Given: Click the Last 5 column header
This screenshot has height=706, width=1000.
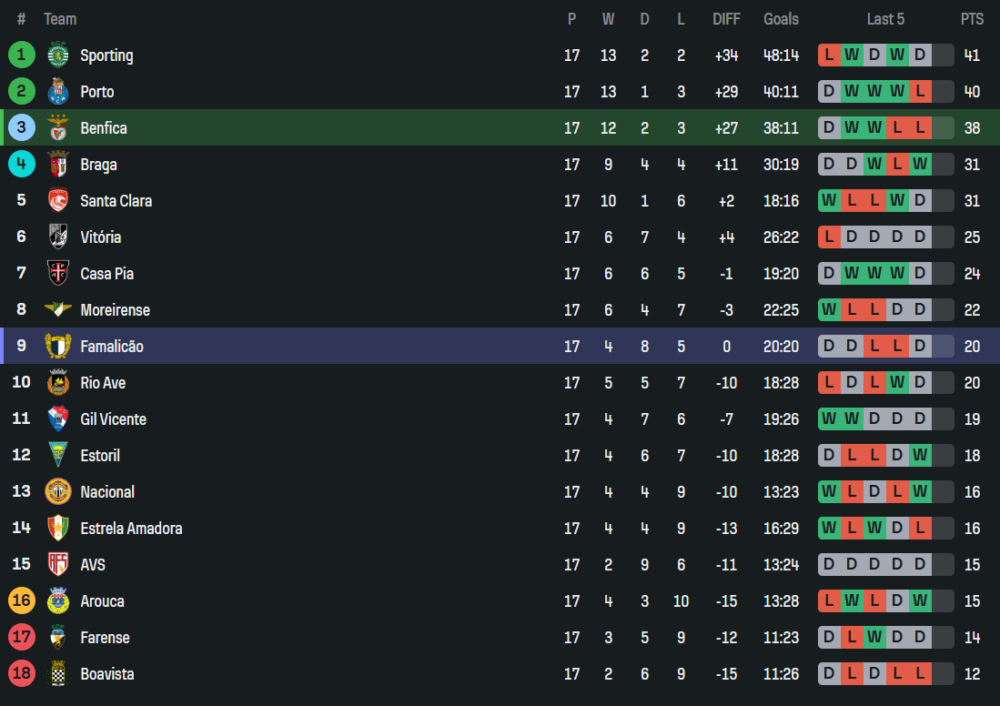Looking at the screenshot, I should (x=885, y=19).
